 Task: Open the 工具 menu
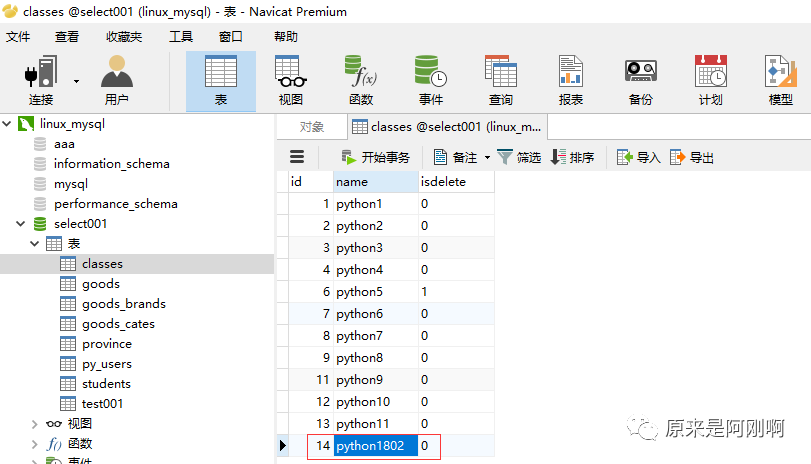(x=181, y=37)
